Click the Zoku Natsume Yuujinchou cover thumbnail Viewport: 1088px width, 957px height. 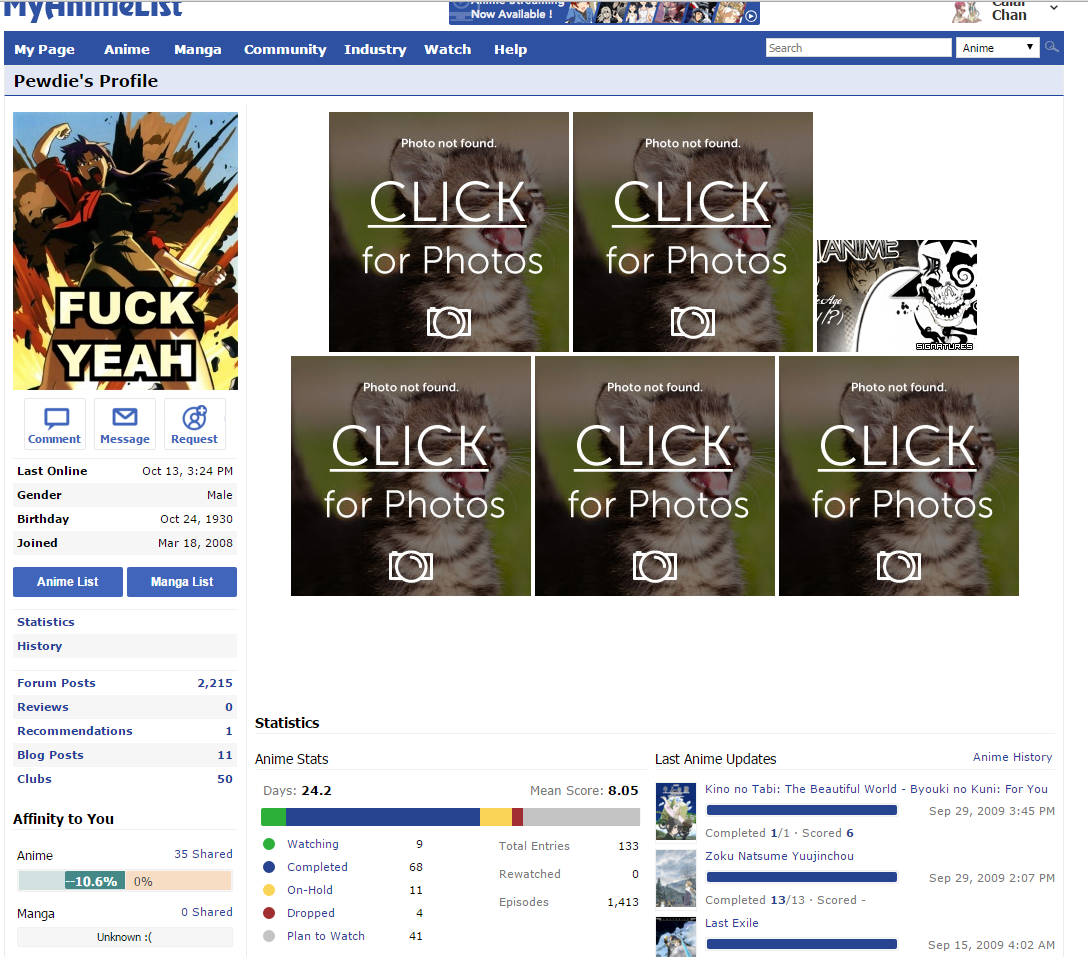tap(676, 879)
